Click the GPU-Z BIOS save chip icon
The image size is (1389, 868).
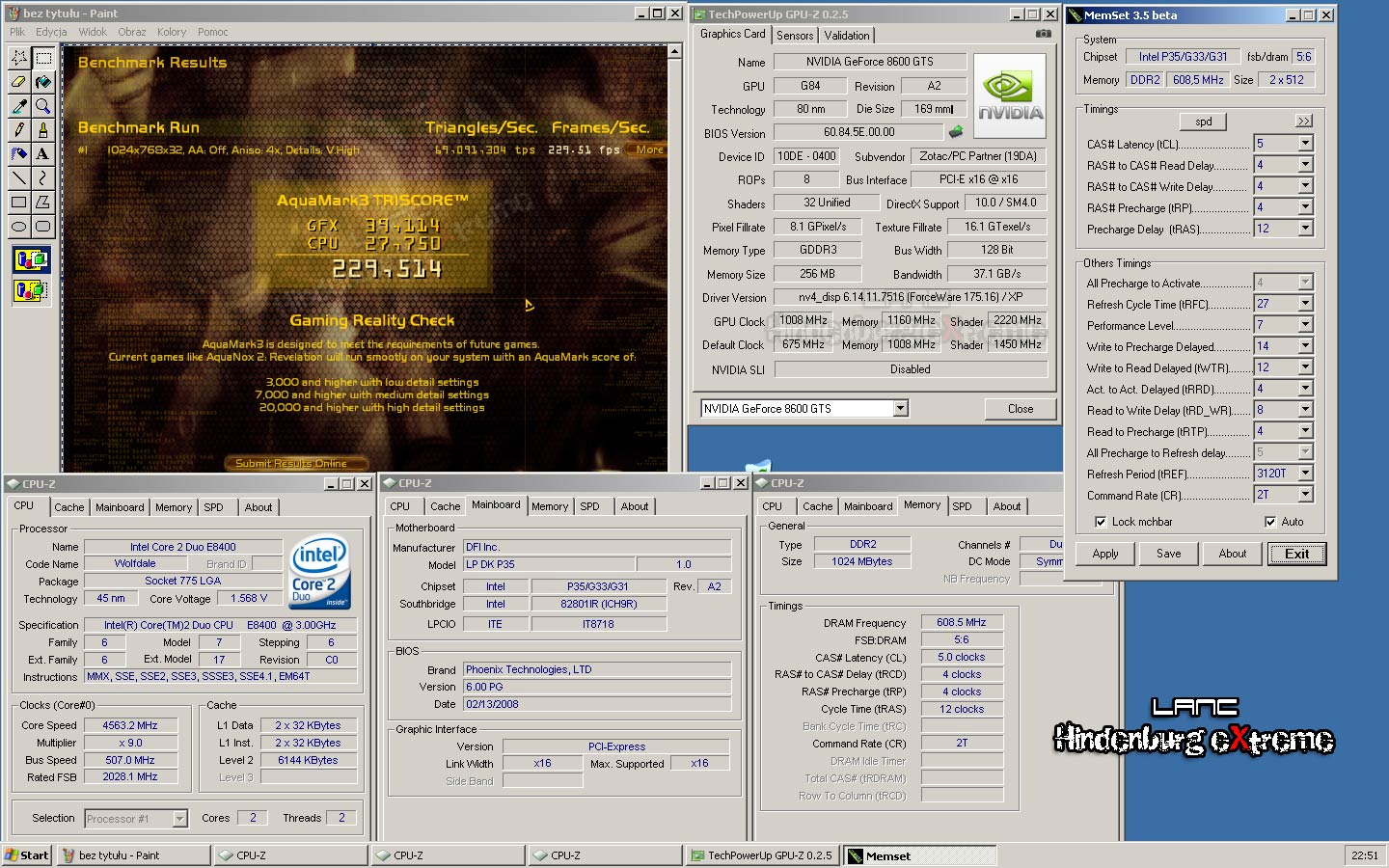tap(956, 132)
